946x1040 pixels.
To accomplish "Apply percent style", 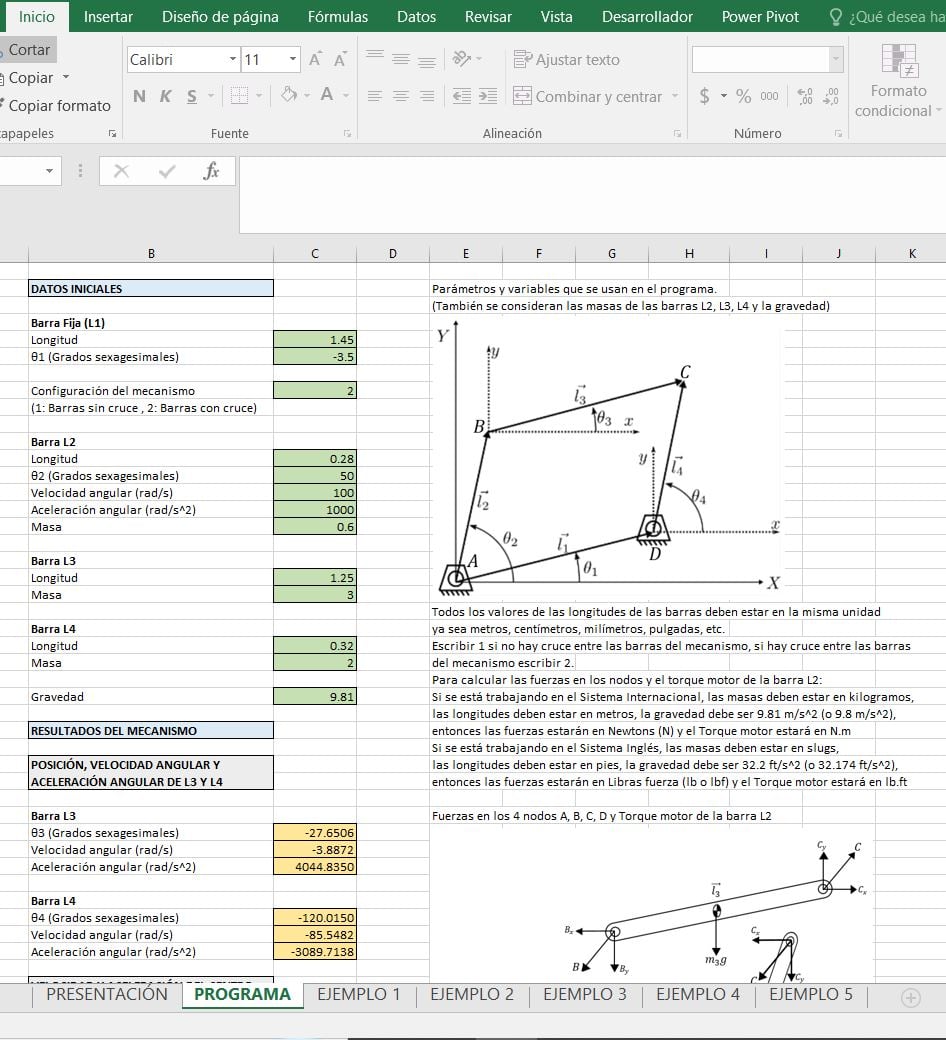I will point(744,96).
